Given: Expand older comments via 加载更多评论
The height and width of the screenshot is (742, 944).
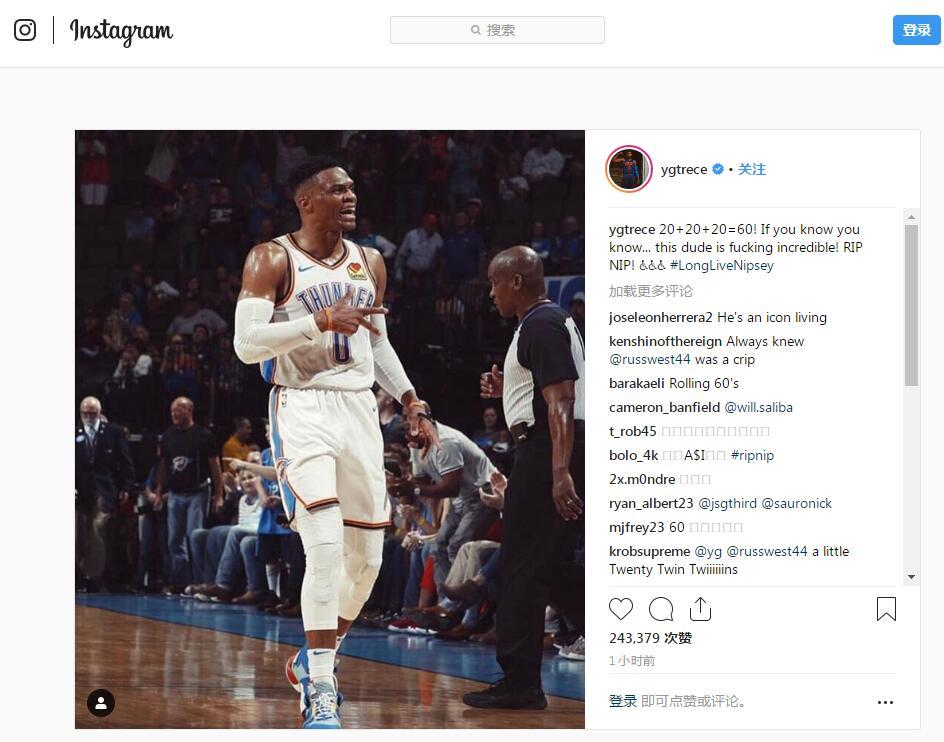Looking at the screenshot, I should [651, 292].
